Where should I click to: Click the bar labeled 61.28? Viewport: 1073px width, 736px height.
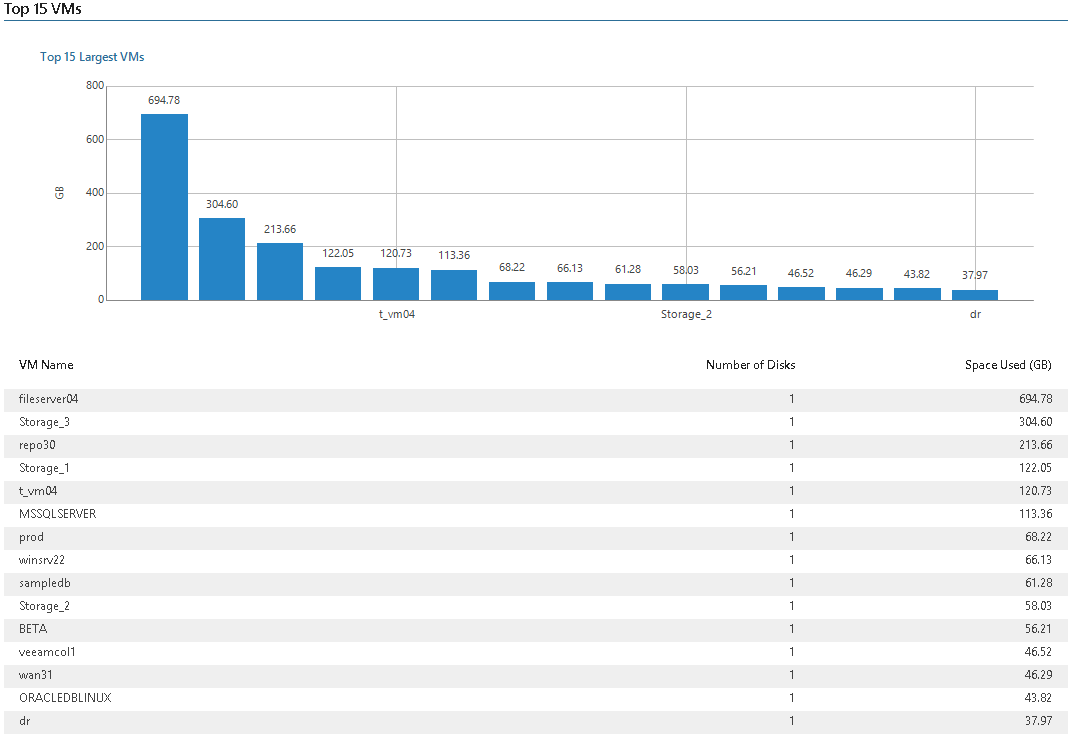[628, 292]
